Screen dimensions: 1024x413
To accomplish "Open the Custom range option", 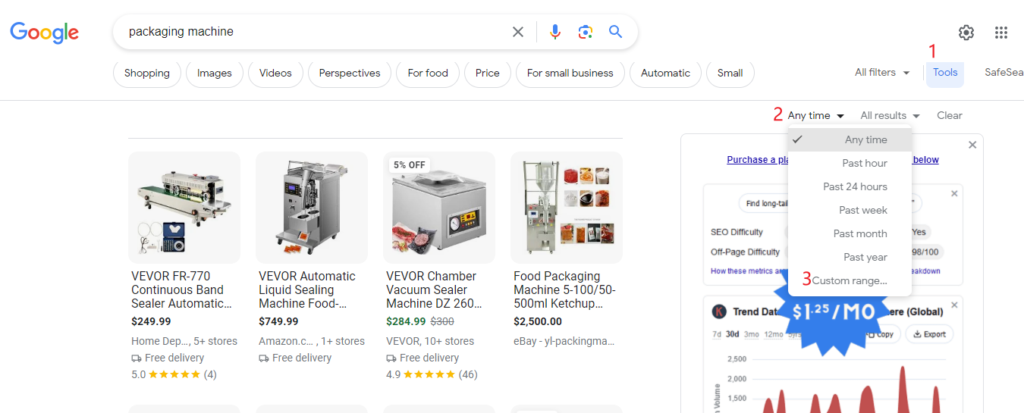I will tap(850, 280).
